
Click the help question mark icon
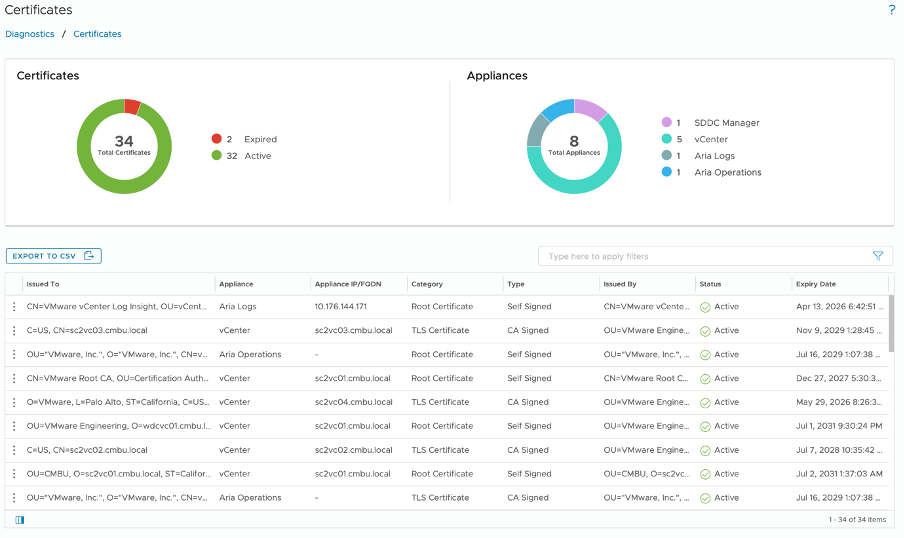(891, 10)
